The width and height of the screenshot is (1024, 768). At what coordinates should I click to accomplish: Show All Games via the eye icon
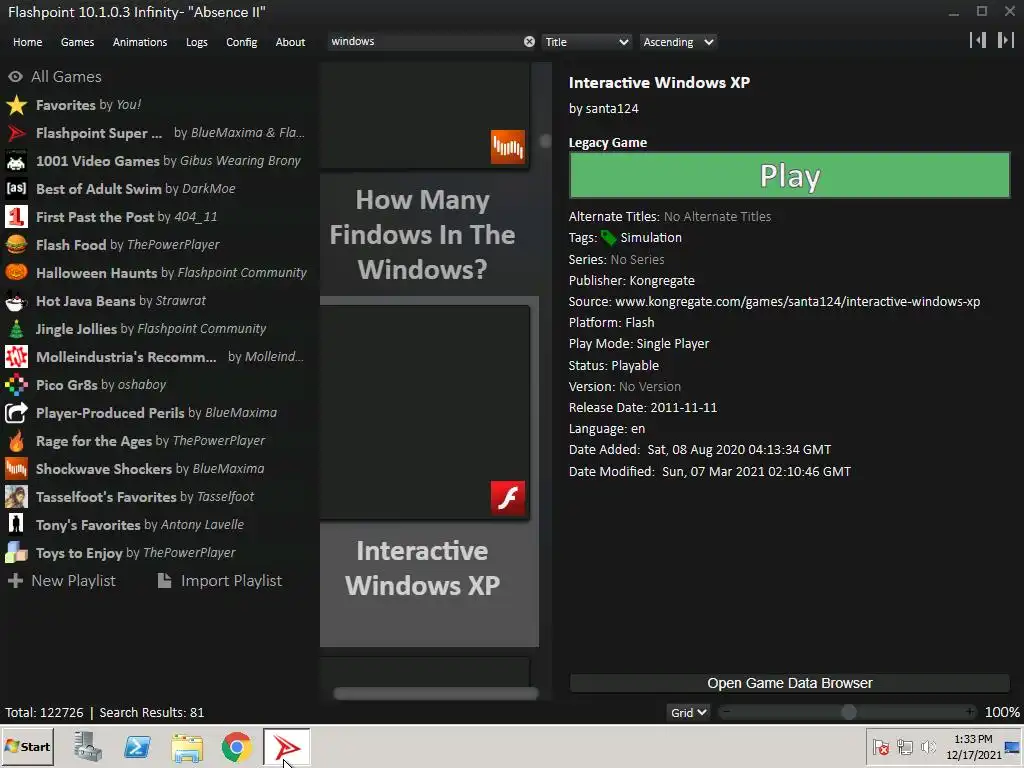pos(16,77)
